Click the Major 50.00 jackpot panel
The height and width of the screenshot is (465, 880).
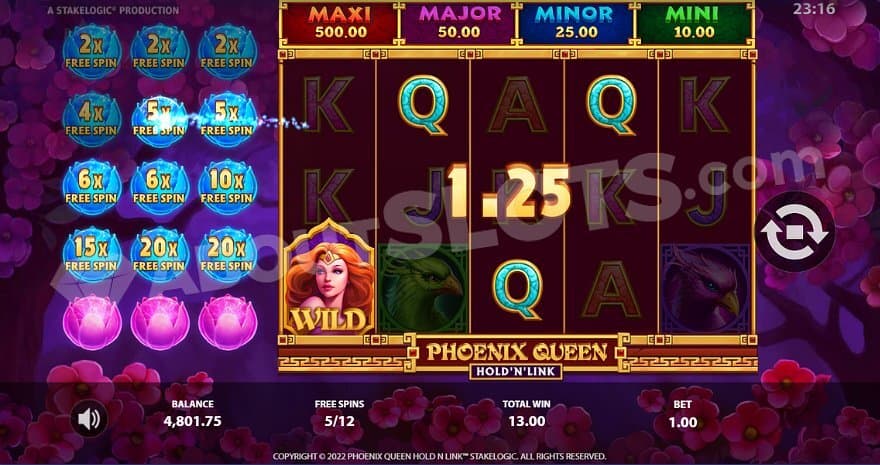click(459, 23)
